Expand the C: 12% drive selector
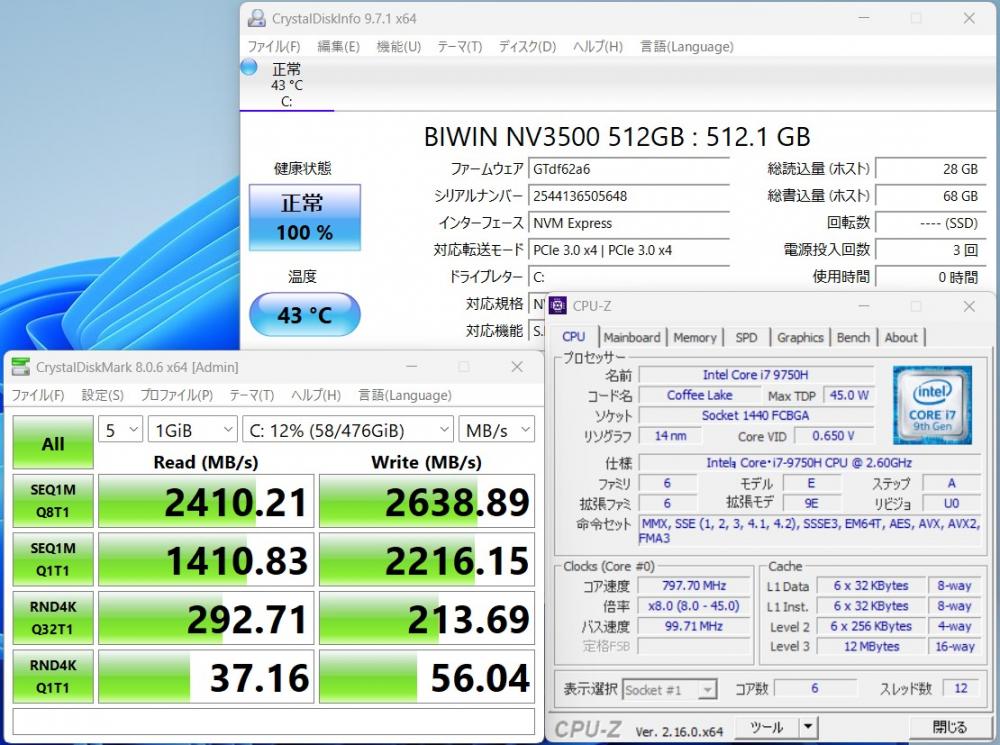The image size is (1000, 745). (x=347, y=430)
